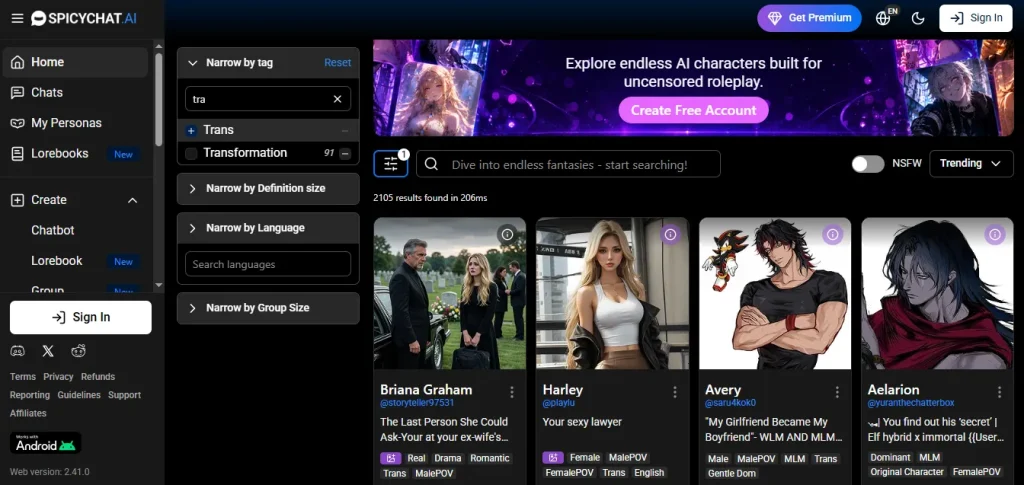
Task: Click the Search languages field
Action: point(268,264)
